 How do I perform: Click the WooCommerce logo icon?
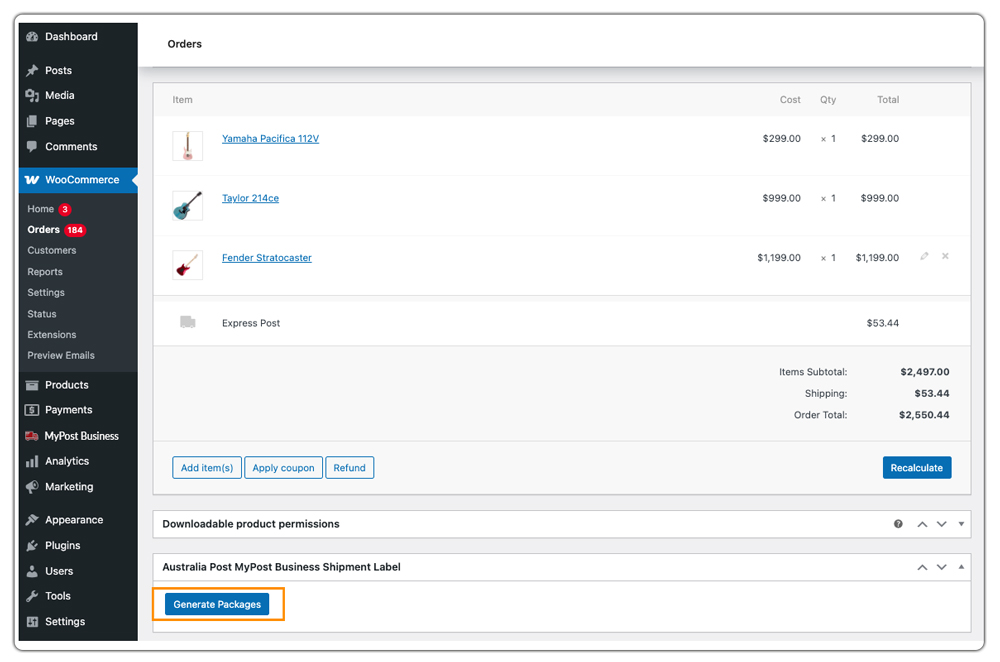click(32, 180)
